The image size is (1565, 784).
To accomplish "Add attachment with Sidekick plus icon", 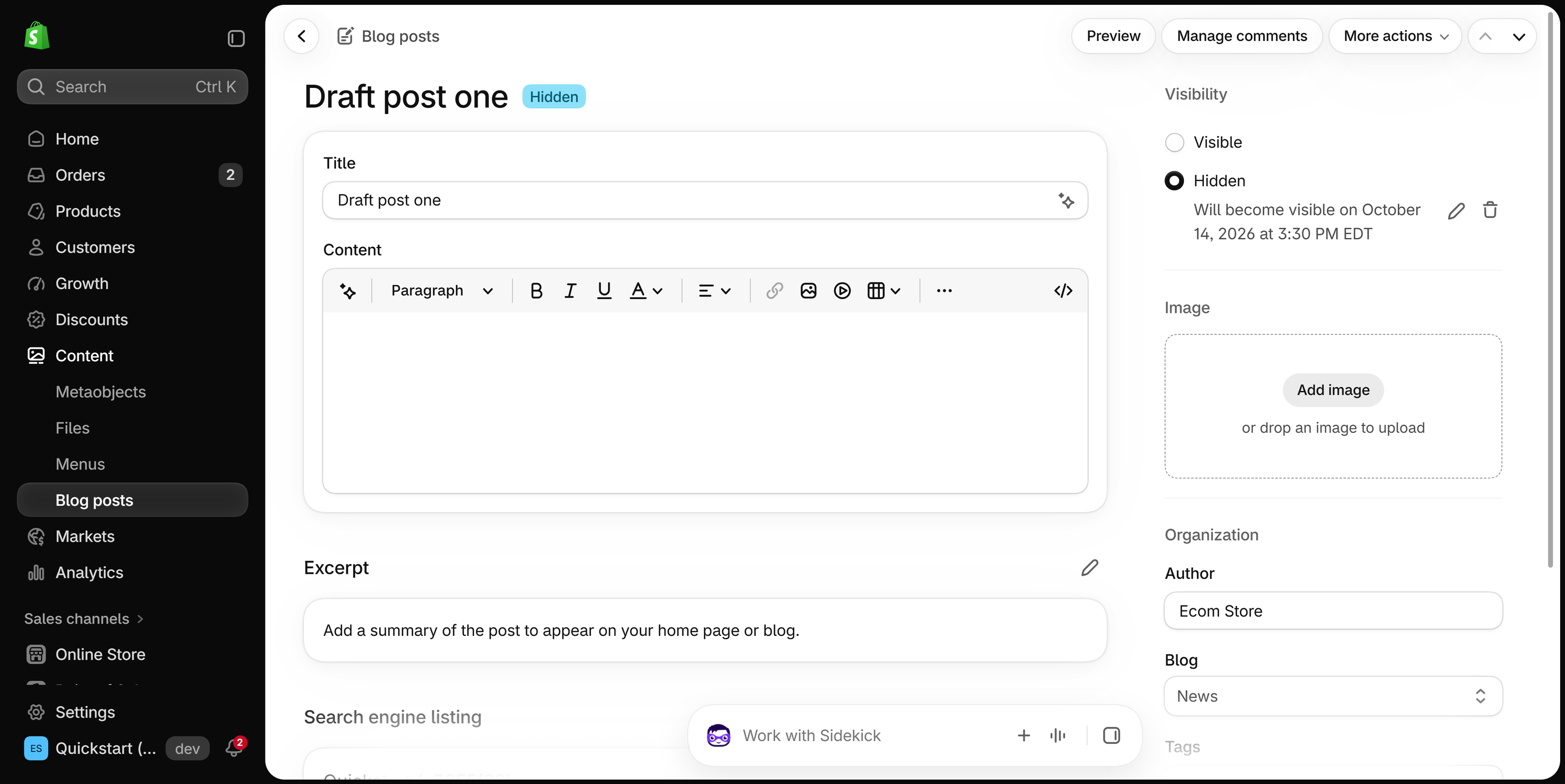I will [1024, 736].
